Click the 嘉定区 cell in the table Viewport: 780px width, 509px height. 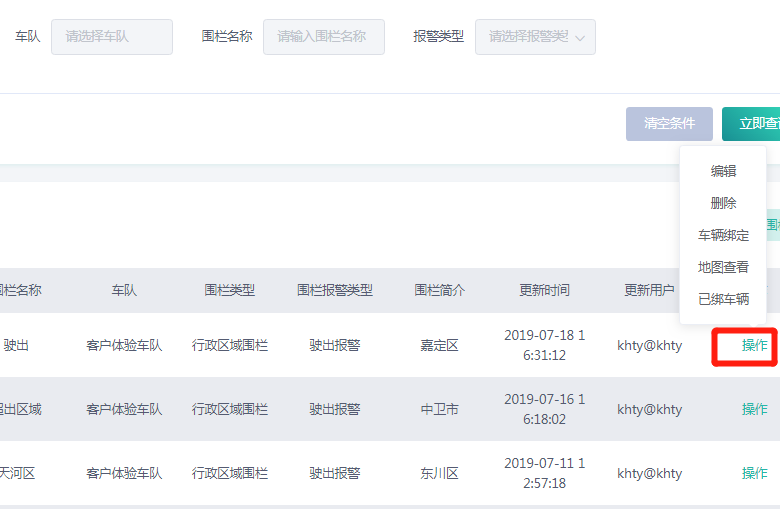(x=440, y=346)
